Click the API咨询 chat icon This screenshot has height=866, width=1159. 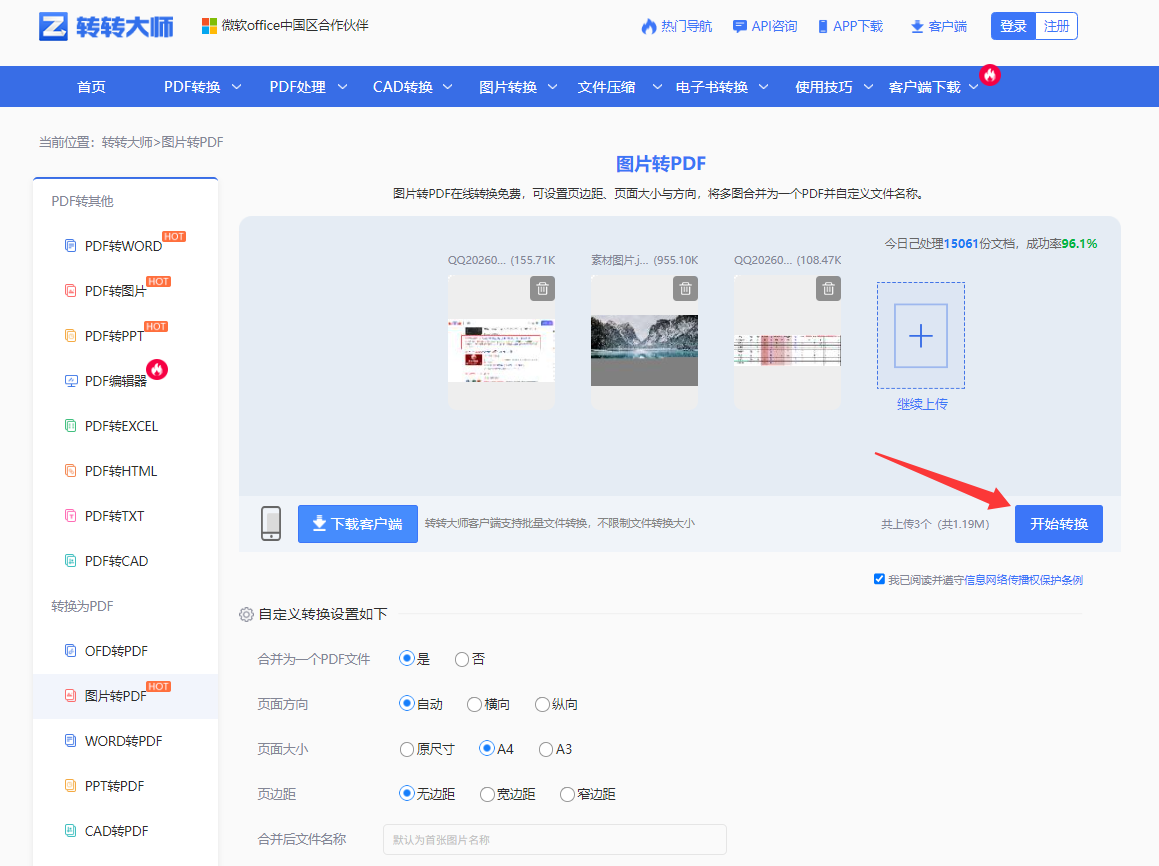tap(739, 27)
